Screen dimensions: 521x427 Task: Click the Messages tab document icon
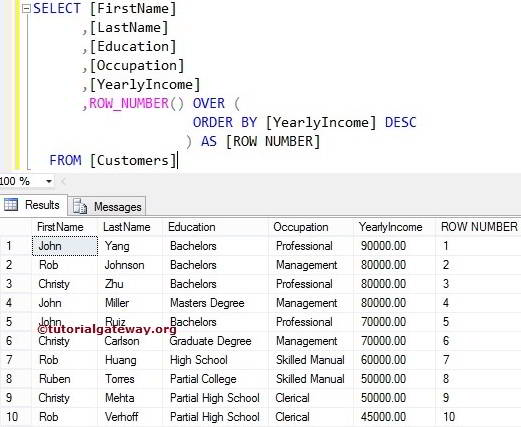(x=80, y=206)
